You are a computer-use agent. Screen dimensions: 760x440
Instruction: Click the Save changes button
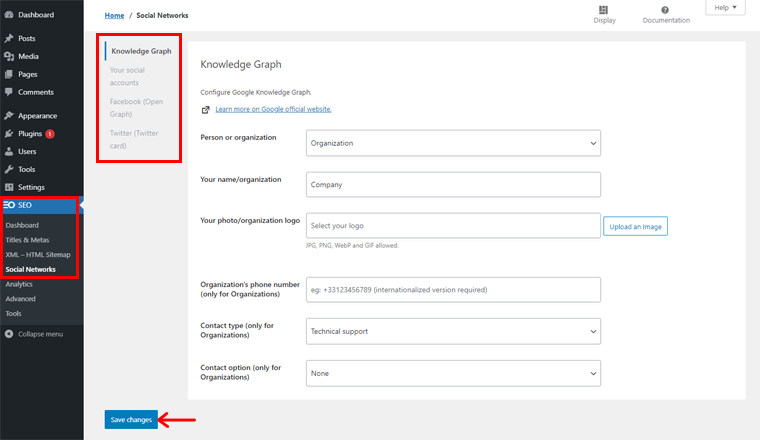(x=131, y=420)
